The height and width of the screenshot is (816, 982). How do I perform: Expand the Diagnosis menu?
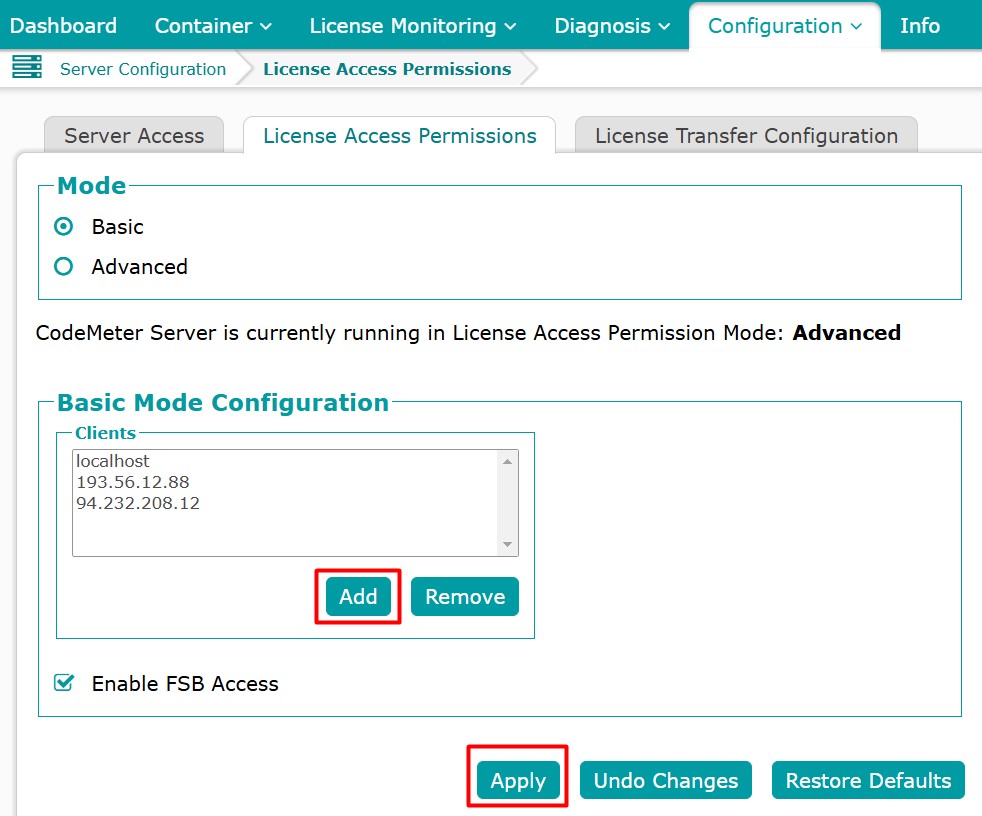click(x=612, y=26)
